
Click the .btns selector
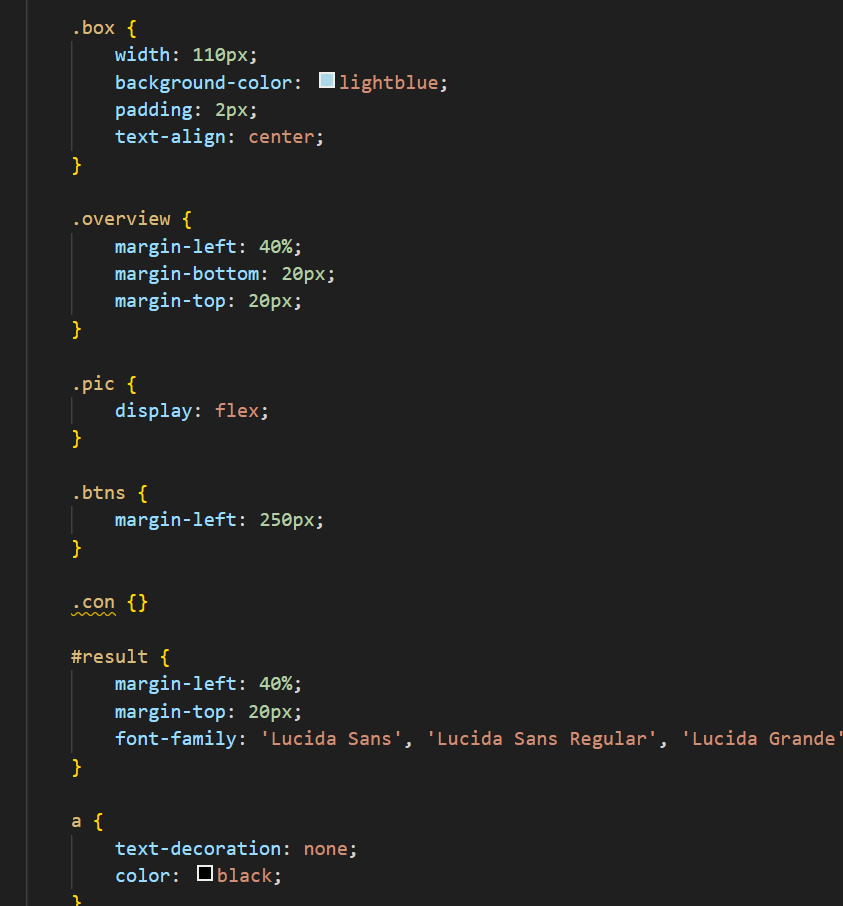[x=99, y=492]
